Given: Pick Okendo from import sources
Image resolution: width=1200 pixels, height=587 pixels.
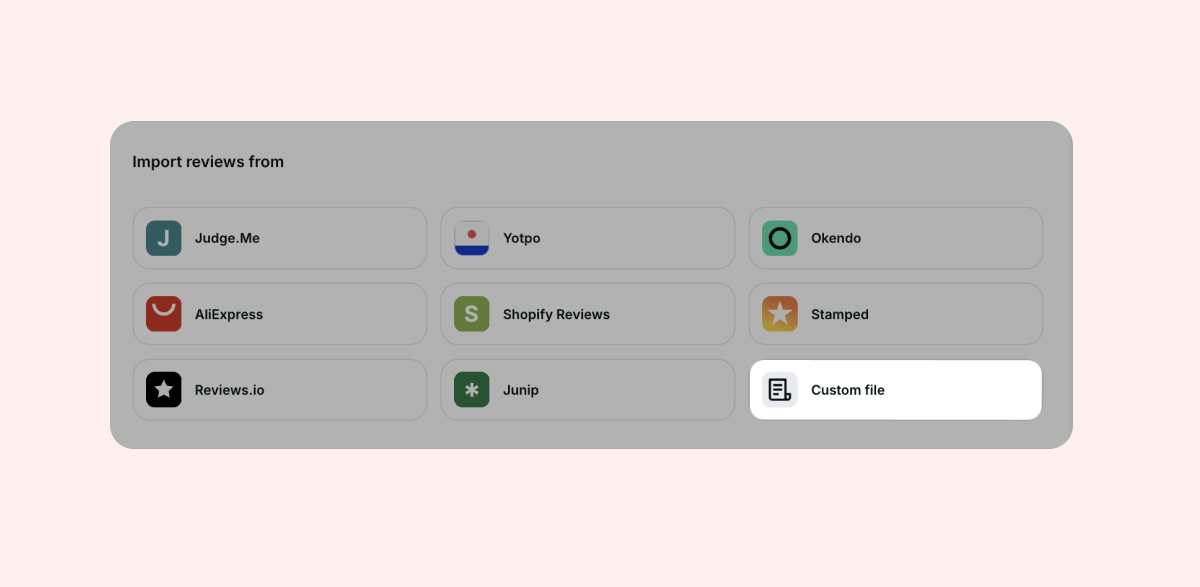Looking at the screenshot, I should (x=896, y=238).
